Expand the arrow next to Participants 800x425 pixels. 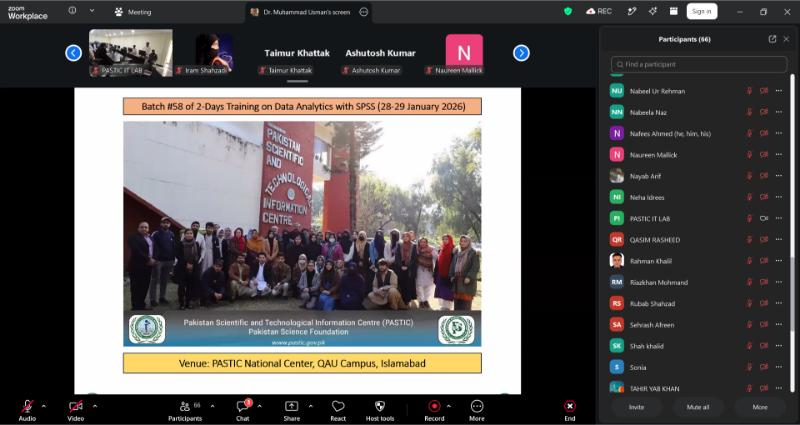[212, 406]
